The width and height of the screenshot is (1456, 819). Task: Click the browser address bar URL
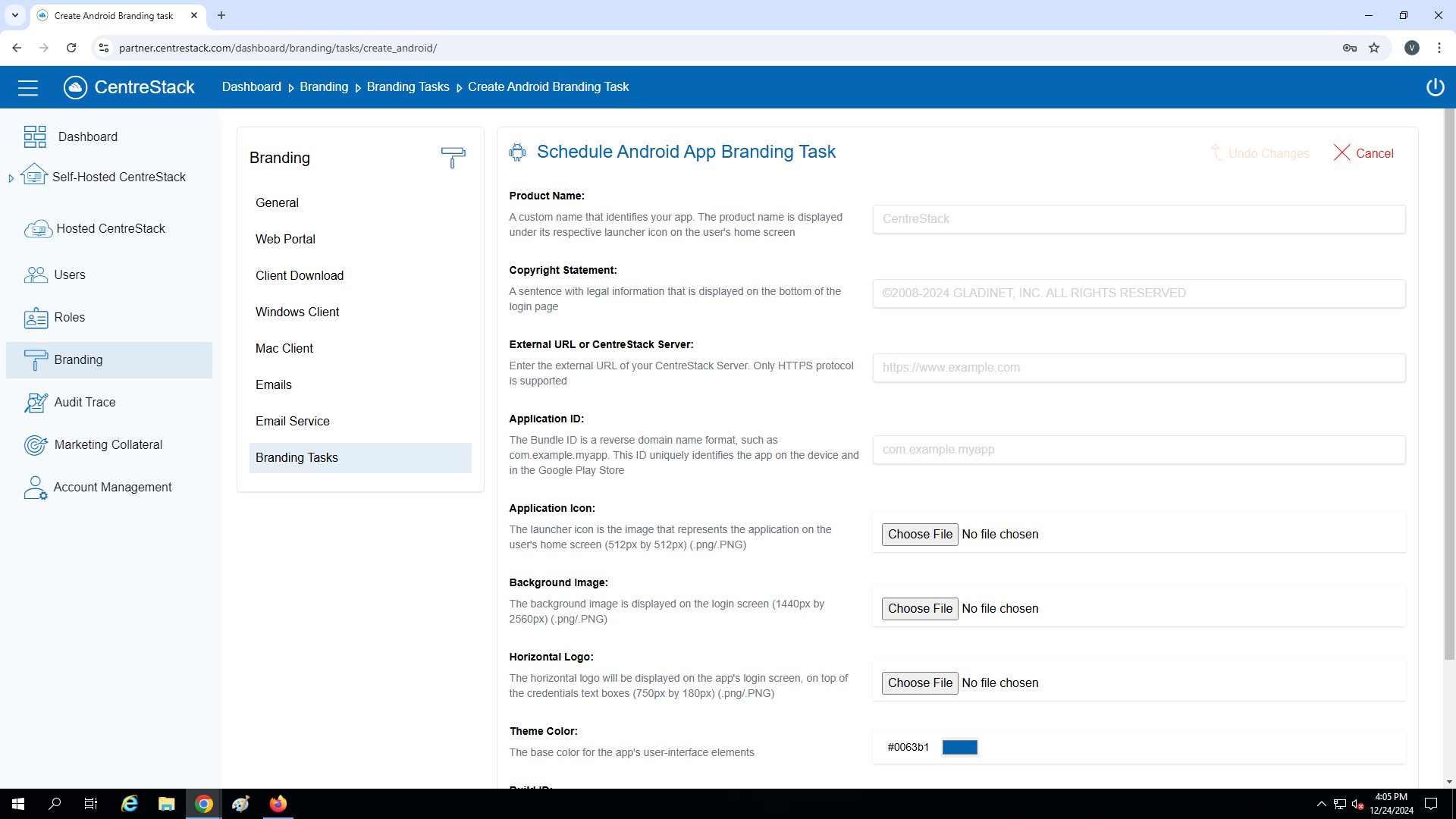coord(278,48)
